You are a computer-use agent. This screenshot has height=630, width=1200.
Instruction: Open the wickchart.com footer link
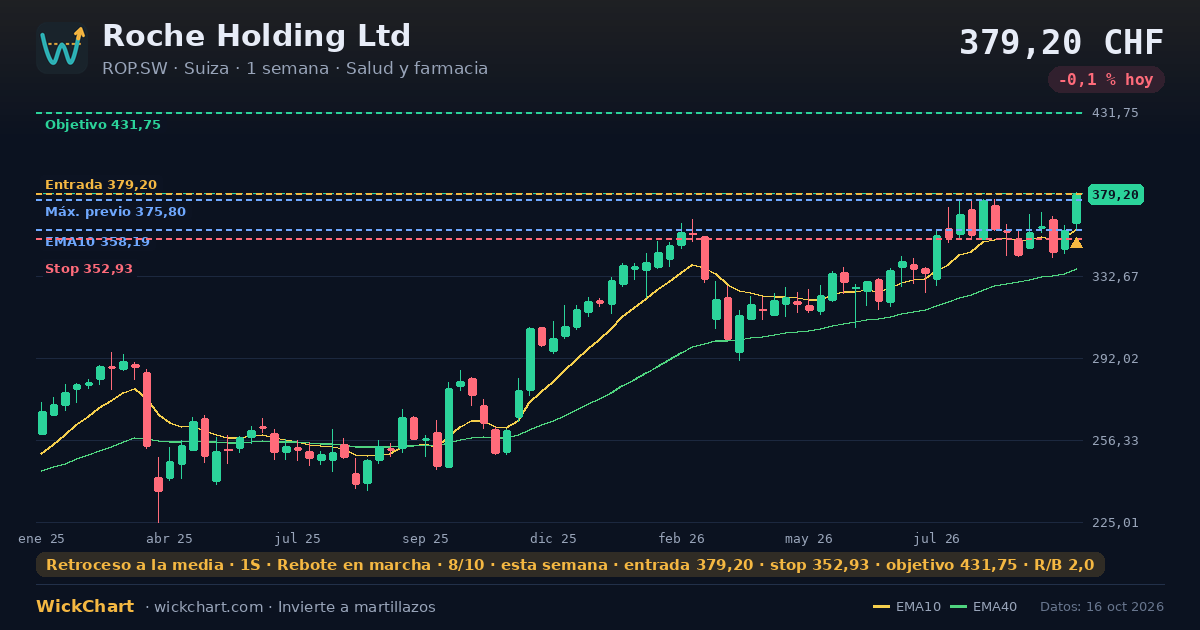point(207,607)
